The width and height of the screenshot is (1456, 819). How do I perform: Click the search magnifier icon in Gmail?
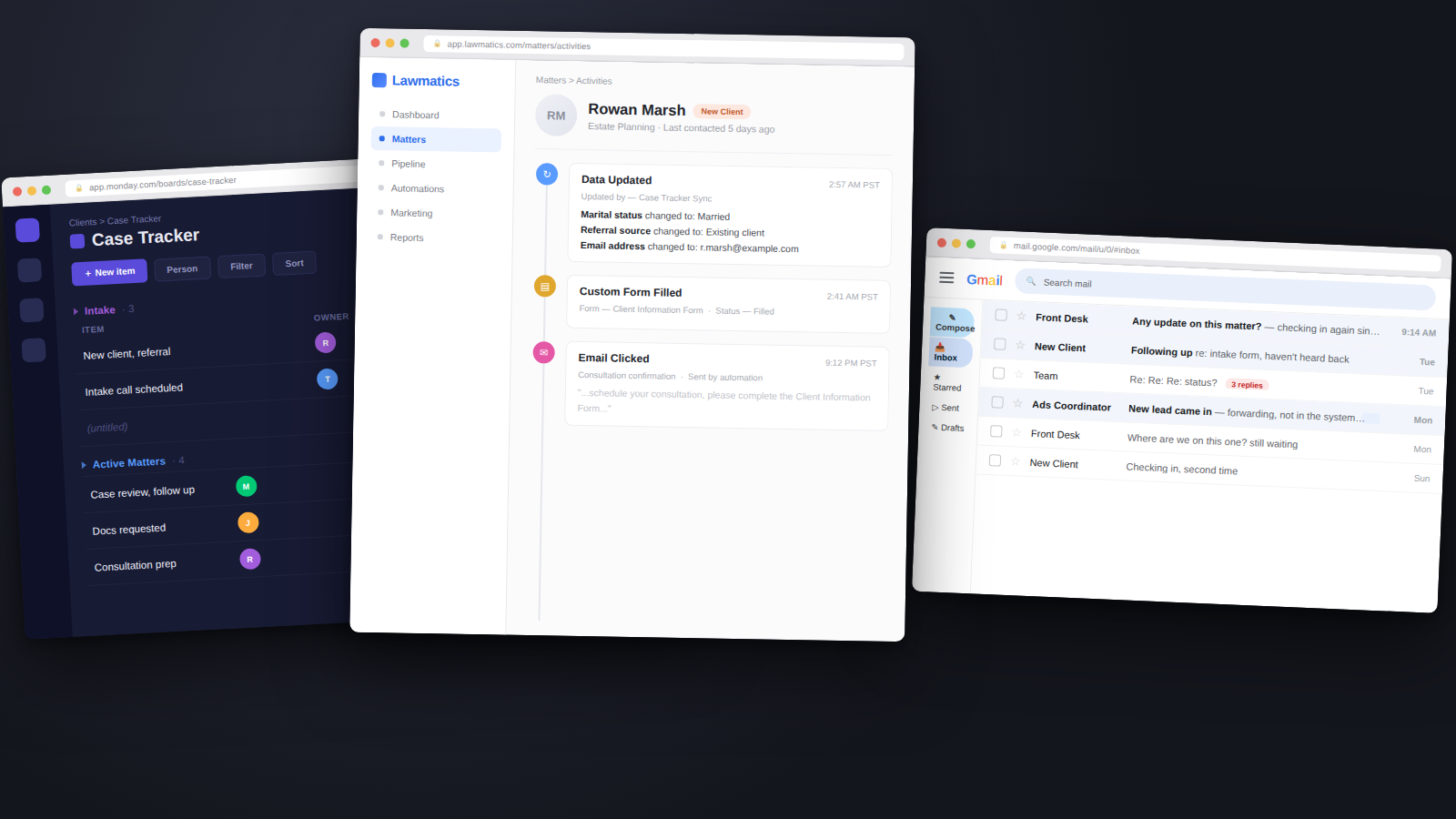1031,281
